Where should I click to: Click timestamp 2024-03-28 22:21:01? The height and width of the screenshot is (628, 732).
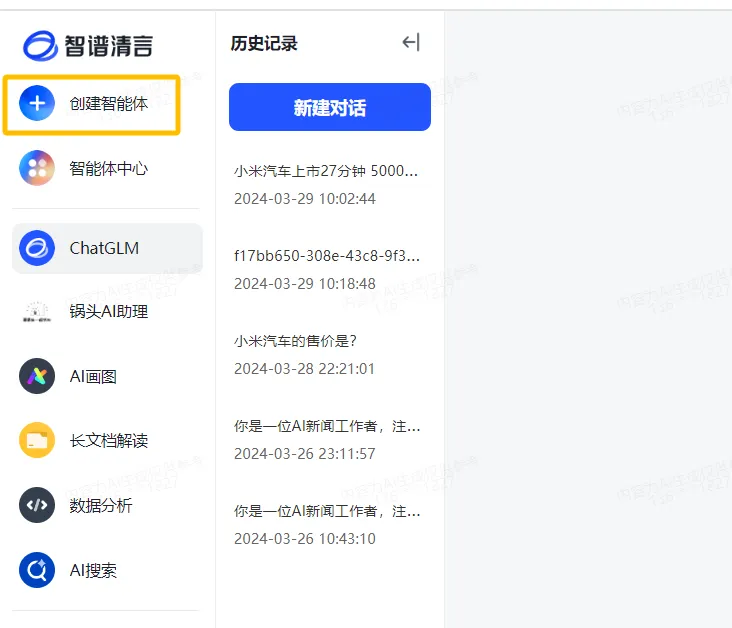(304, 369)
